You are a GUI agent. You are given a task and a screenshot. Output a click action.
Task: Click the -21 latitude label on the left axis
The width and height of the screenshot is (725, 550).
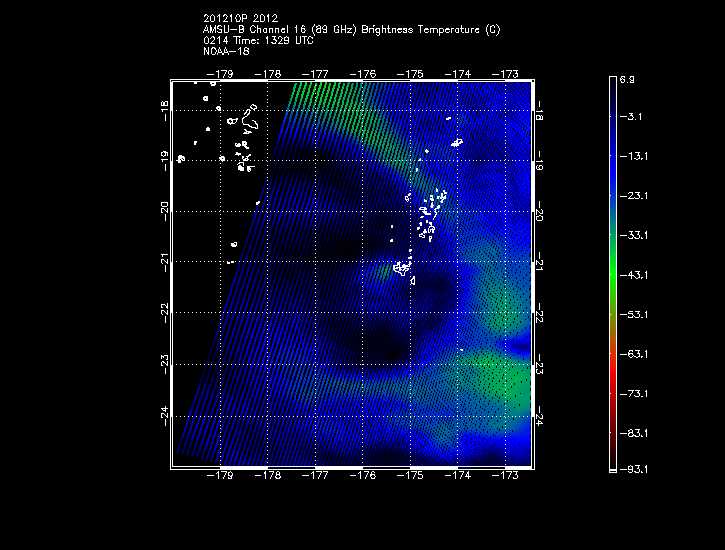click(163, 262)
